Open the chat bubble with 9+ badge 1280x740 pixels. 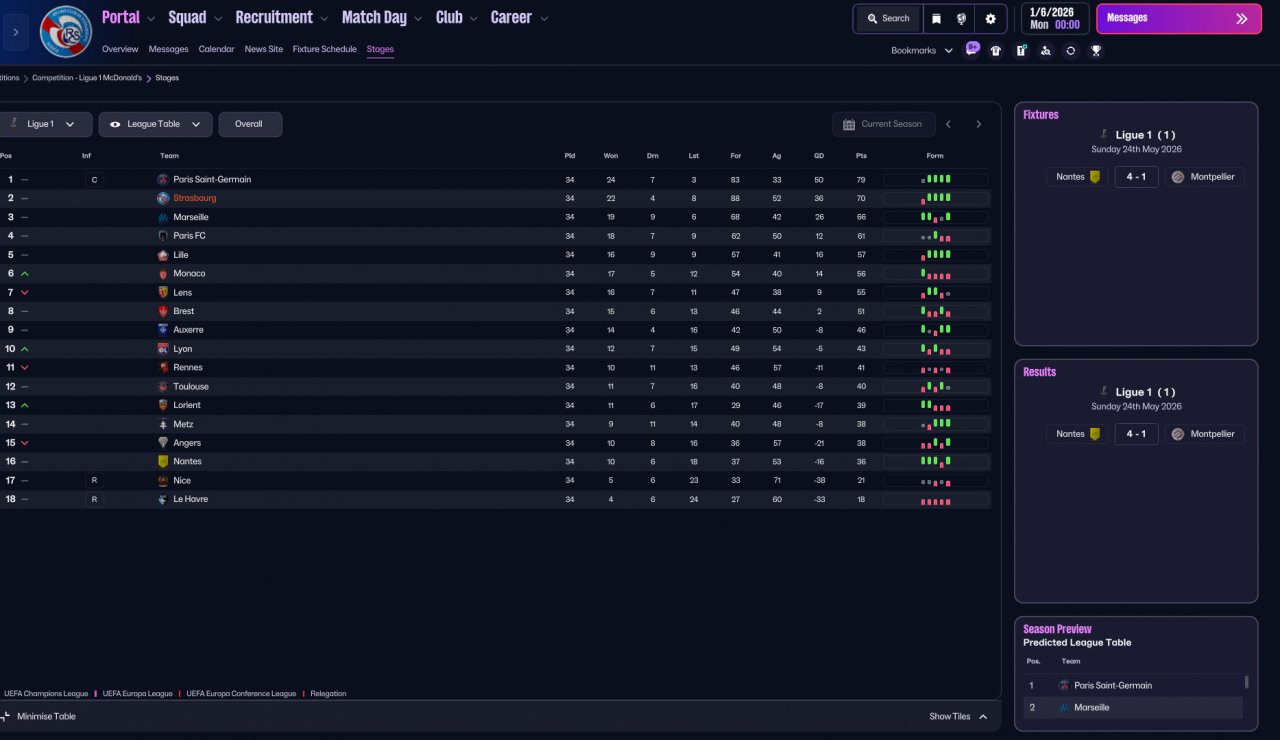coord(971,50)
